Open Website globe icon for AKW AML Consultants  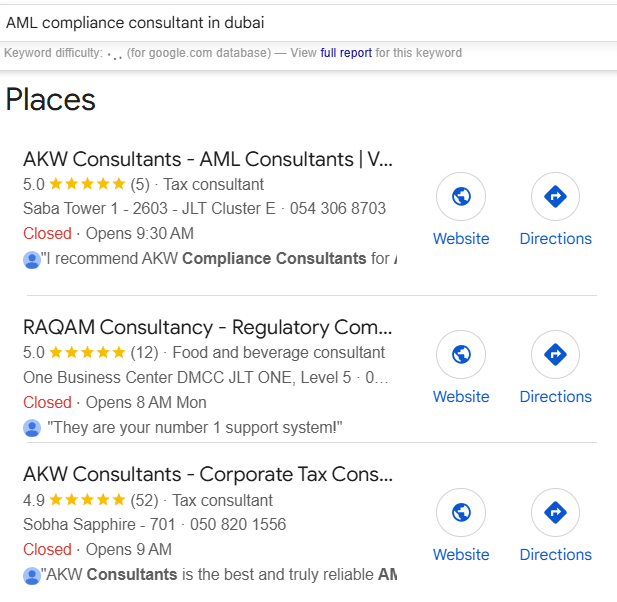tap(461, 196)
